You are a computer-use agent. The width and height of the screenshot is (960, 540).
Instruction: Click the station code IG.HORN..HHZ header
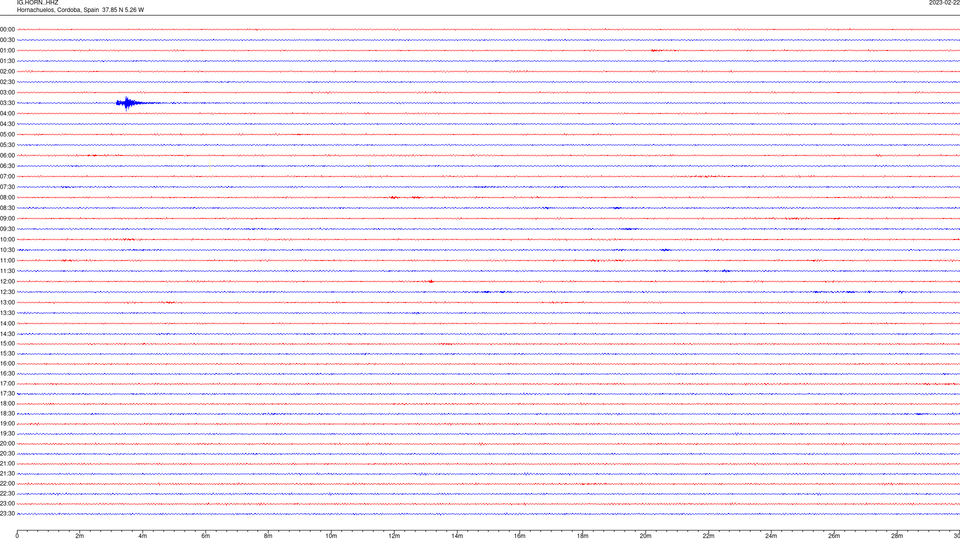tap(37, 2)
